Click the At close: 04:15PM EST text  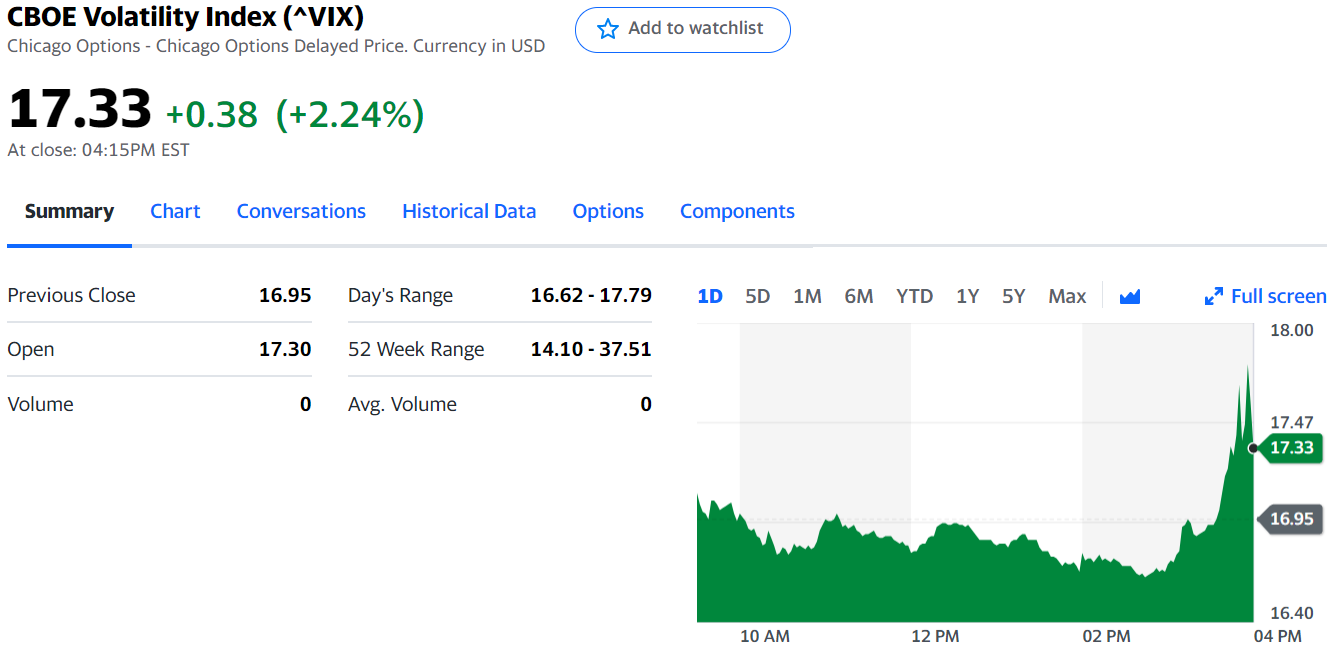[98, 150]
